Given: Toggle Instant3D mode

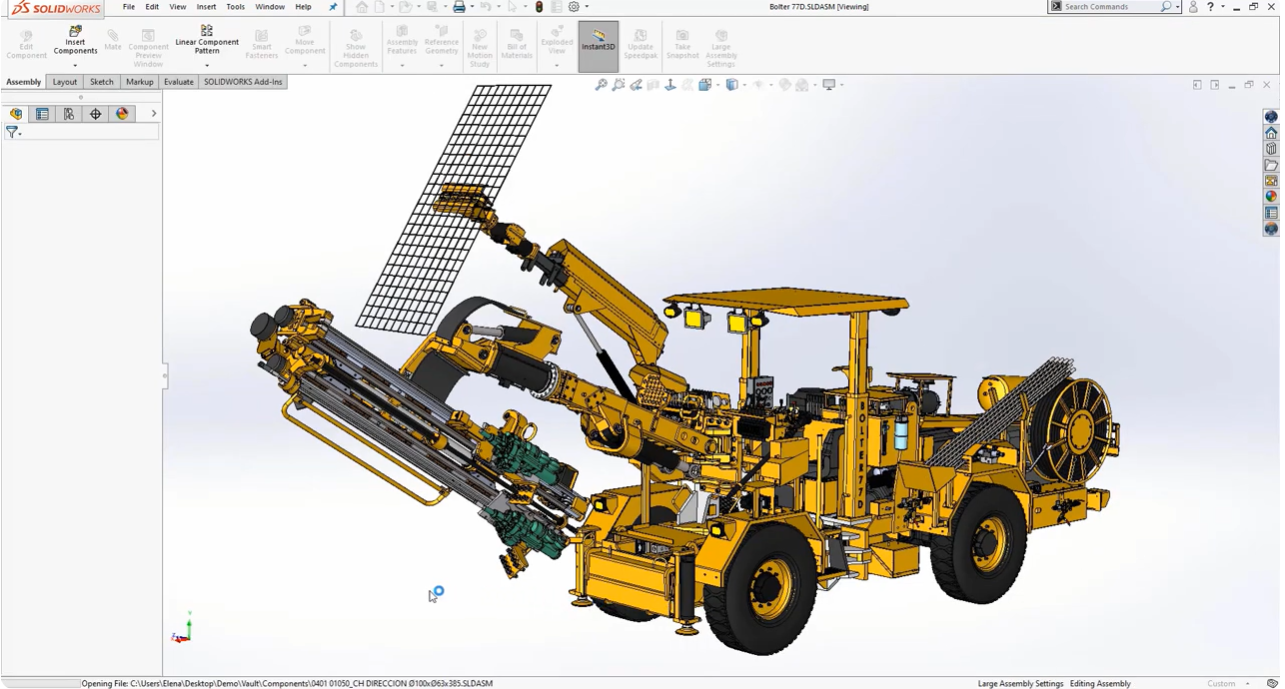Looking at the screenshot, I should click(x=598, y=46).
